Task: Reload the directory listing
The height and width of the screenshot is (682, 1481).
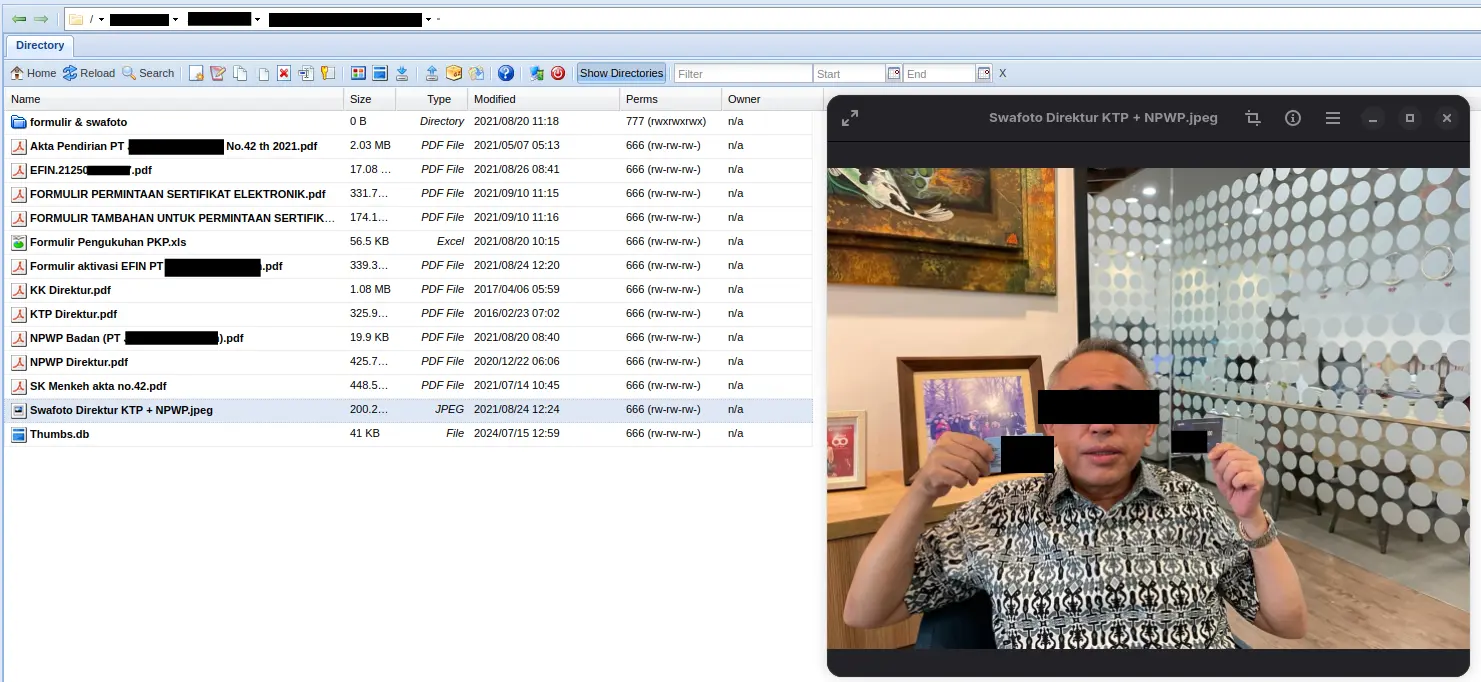Action: tap(89, 73)
